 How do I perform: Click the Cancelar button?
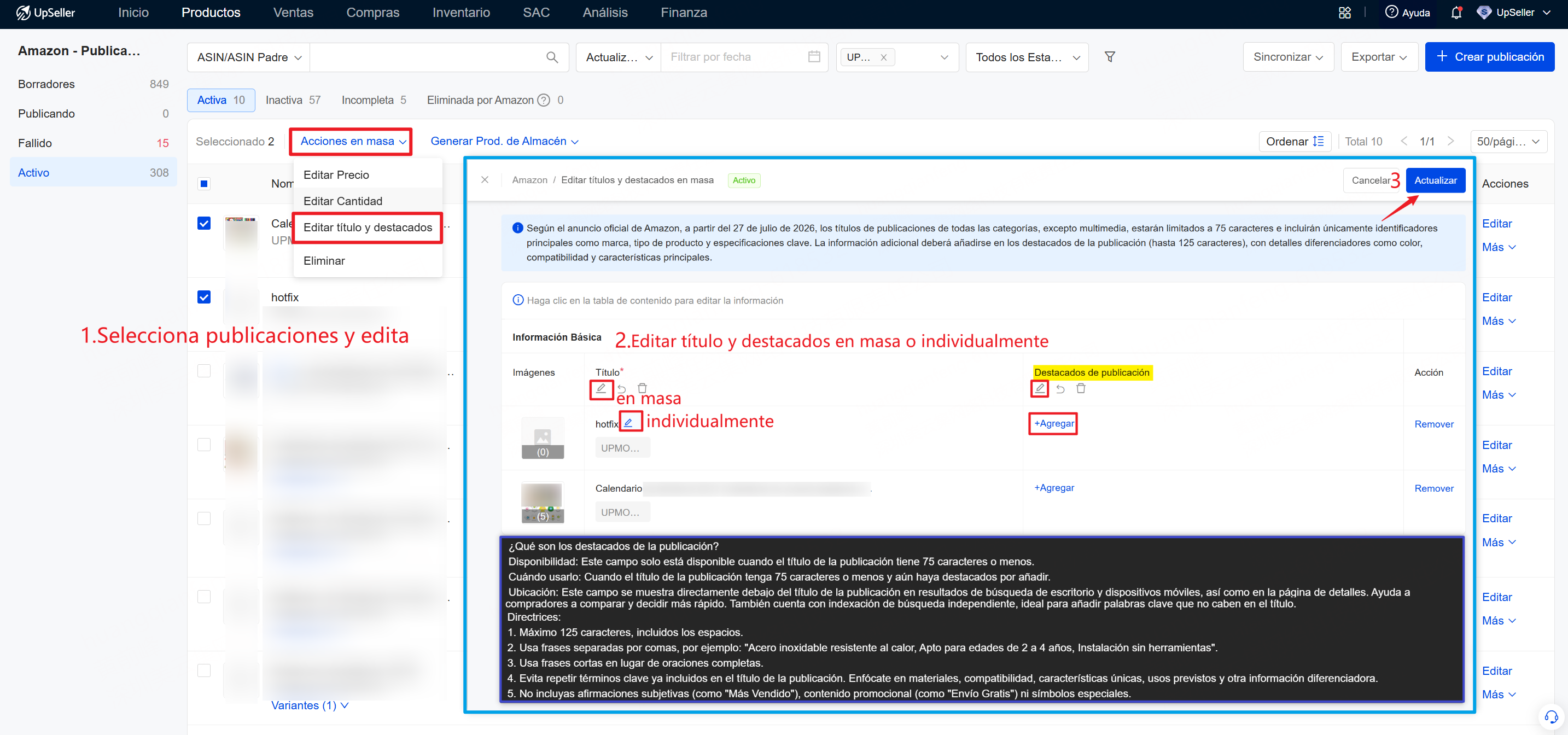tap(1370, 180)
